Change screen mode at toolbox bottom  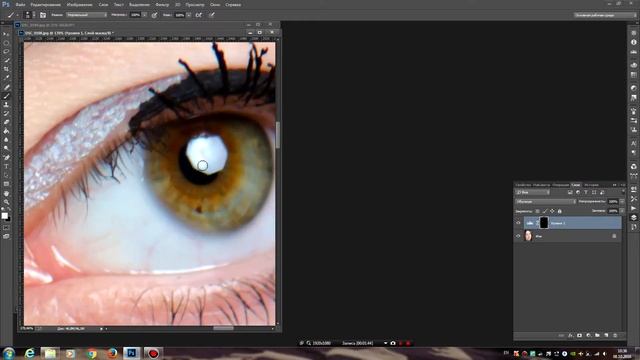6,236
